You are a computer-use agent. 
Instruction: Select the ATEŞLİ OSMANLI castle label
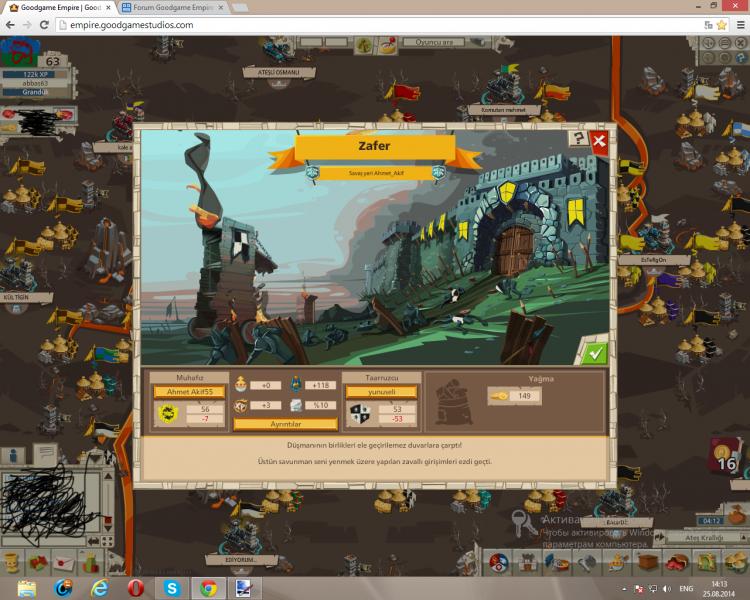tap(278, 72)
